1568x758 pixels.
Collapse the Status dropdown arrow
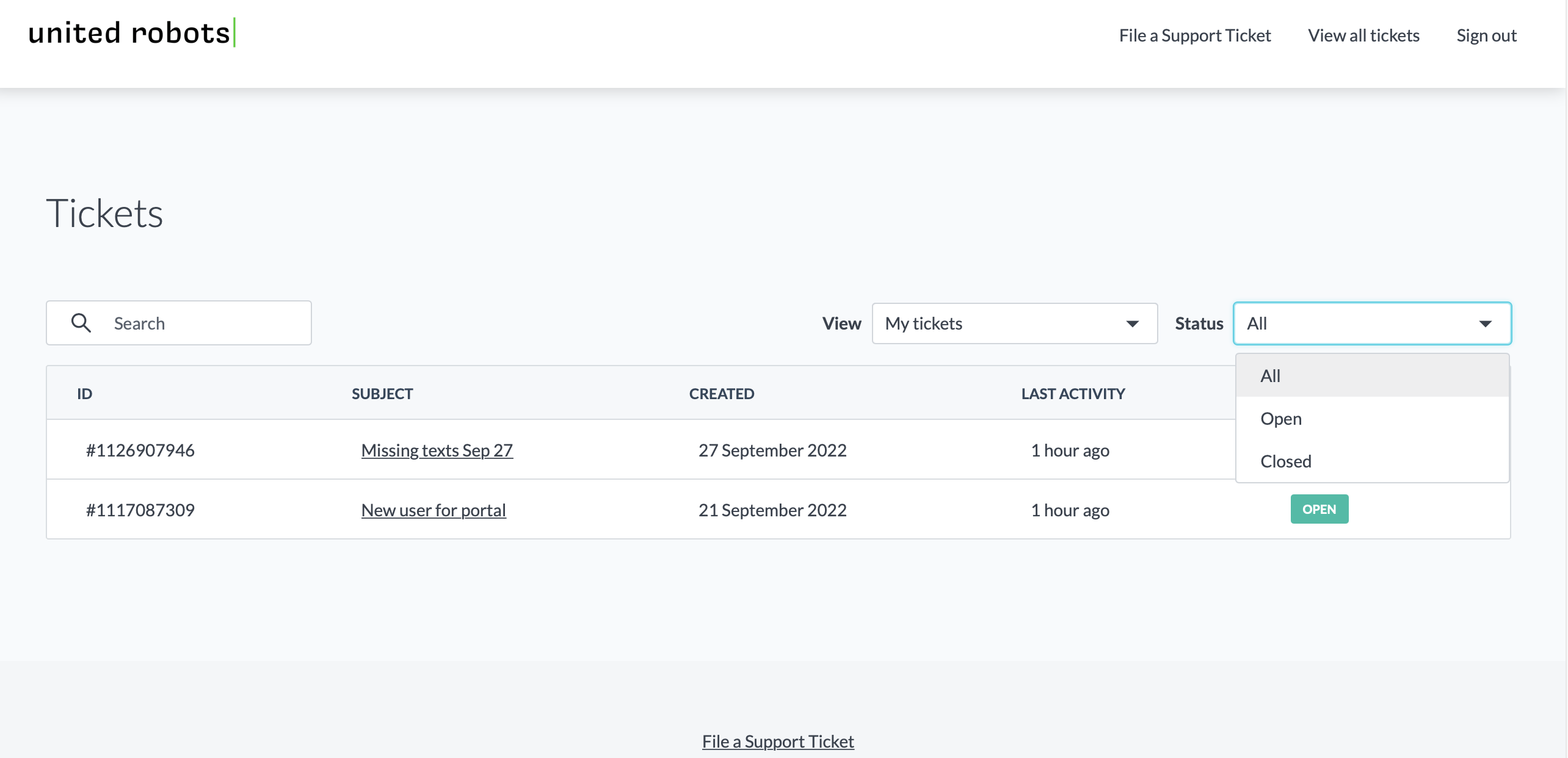click(x=1485, y=323)
